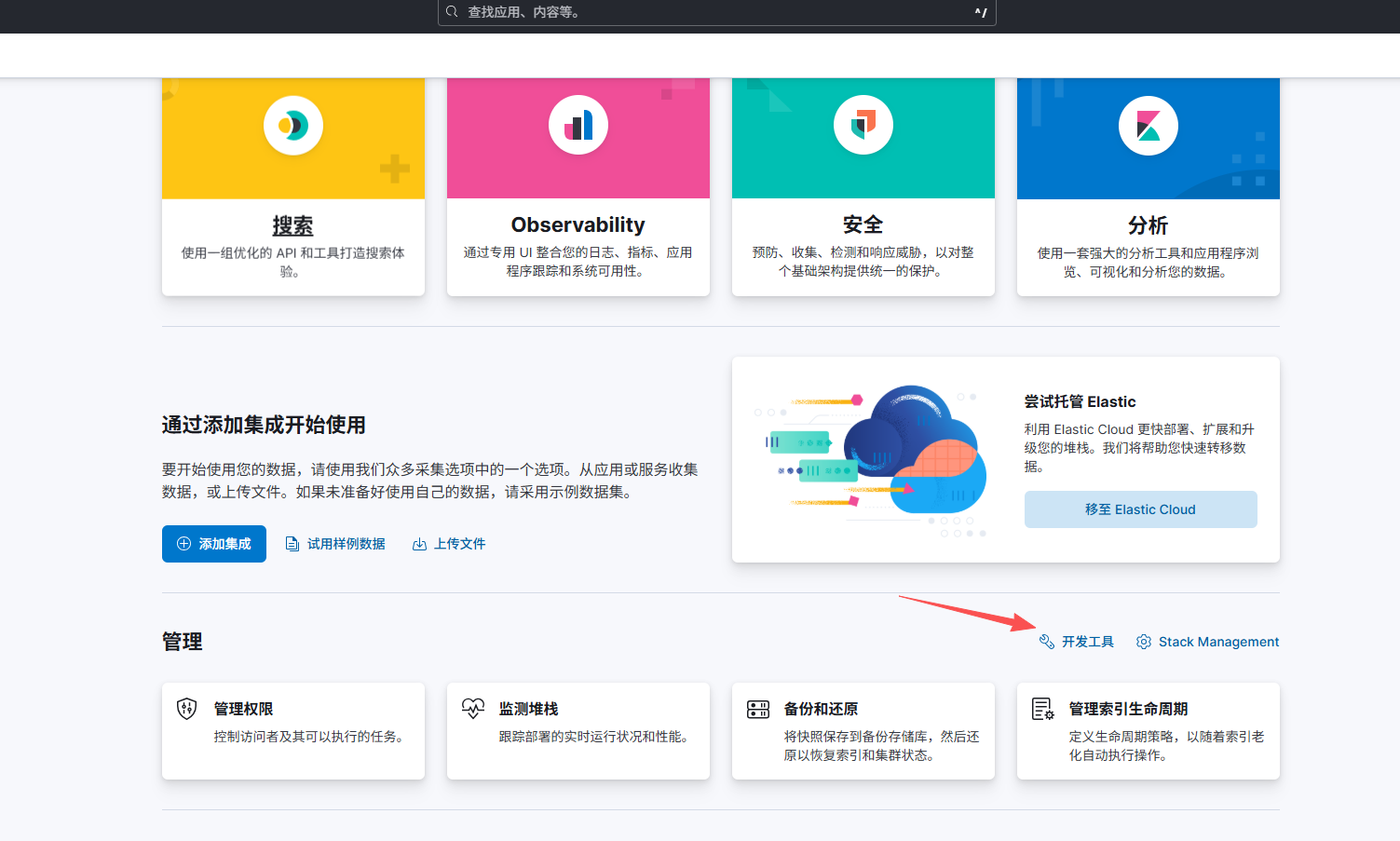Open the 管理权限 card title
The image size is (1400, 841).
244,709
